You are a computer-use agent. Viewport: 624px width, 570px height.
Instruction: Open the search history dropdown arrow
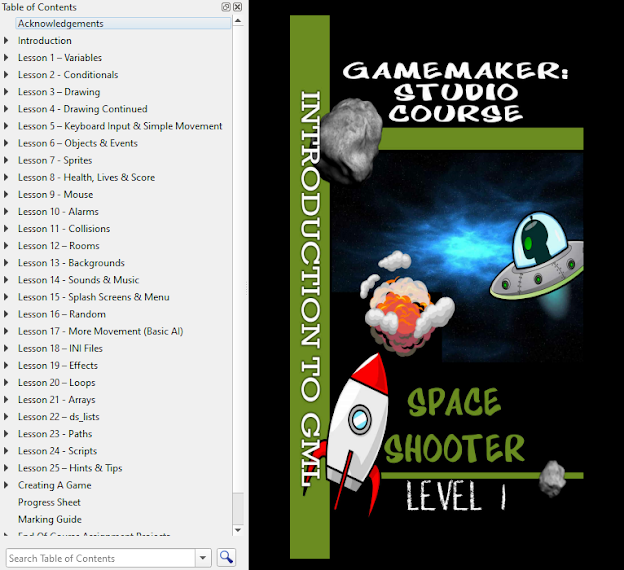[x=203, y=558]
